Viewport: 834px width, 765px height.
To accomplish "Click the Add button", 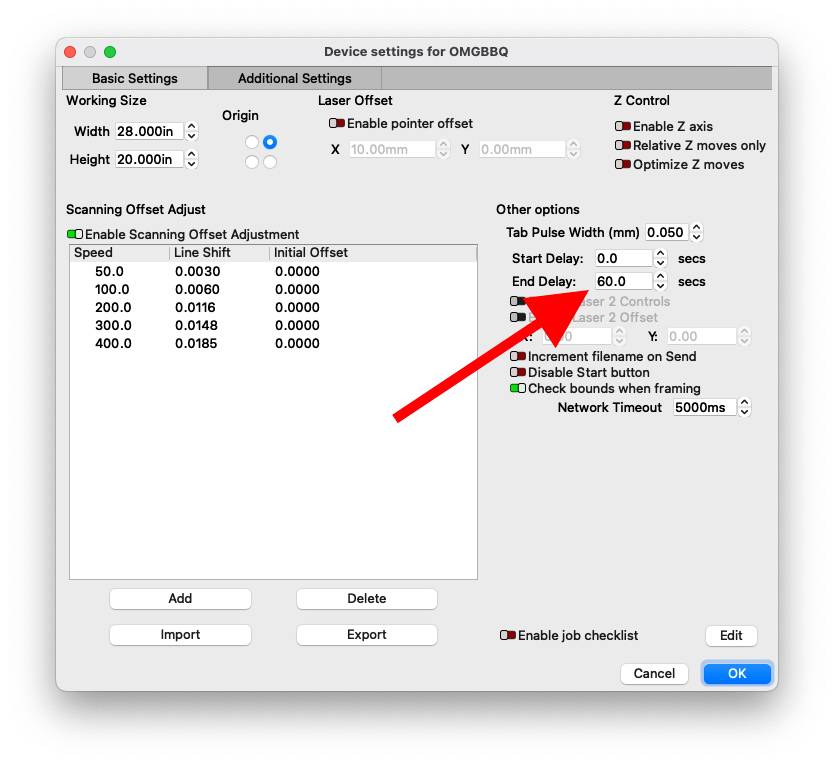I will tap(180, 599).
